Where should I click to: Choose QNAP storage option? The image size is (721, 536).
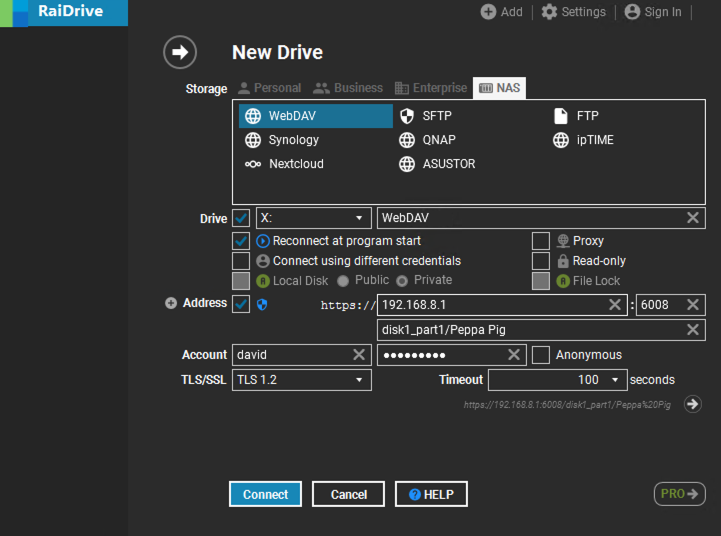coord(427,140)
